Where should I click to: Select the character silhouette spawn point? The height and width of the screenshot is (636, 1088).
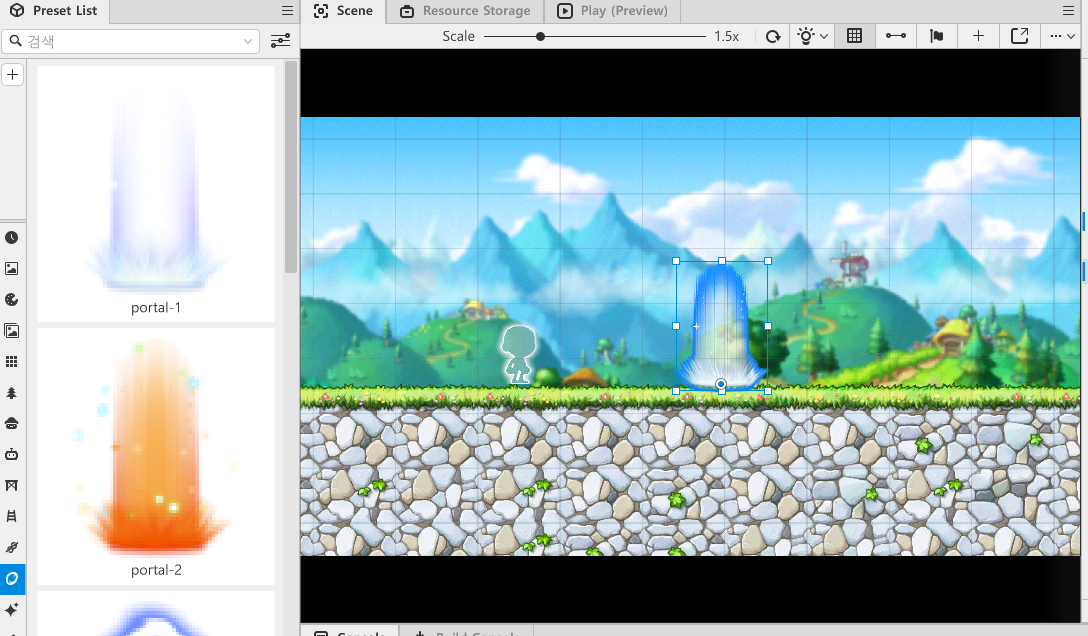[x=518, y=354]
